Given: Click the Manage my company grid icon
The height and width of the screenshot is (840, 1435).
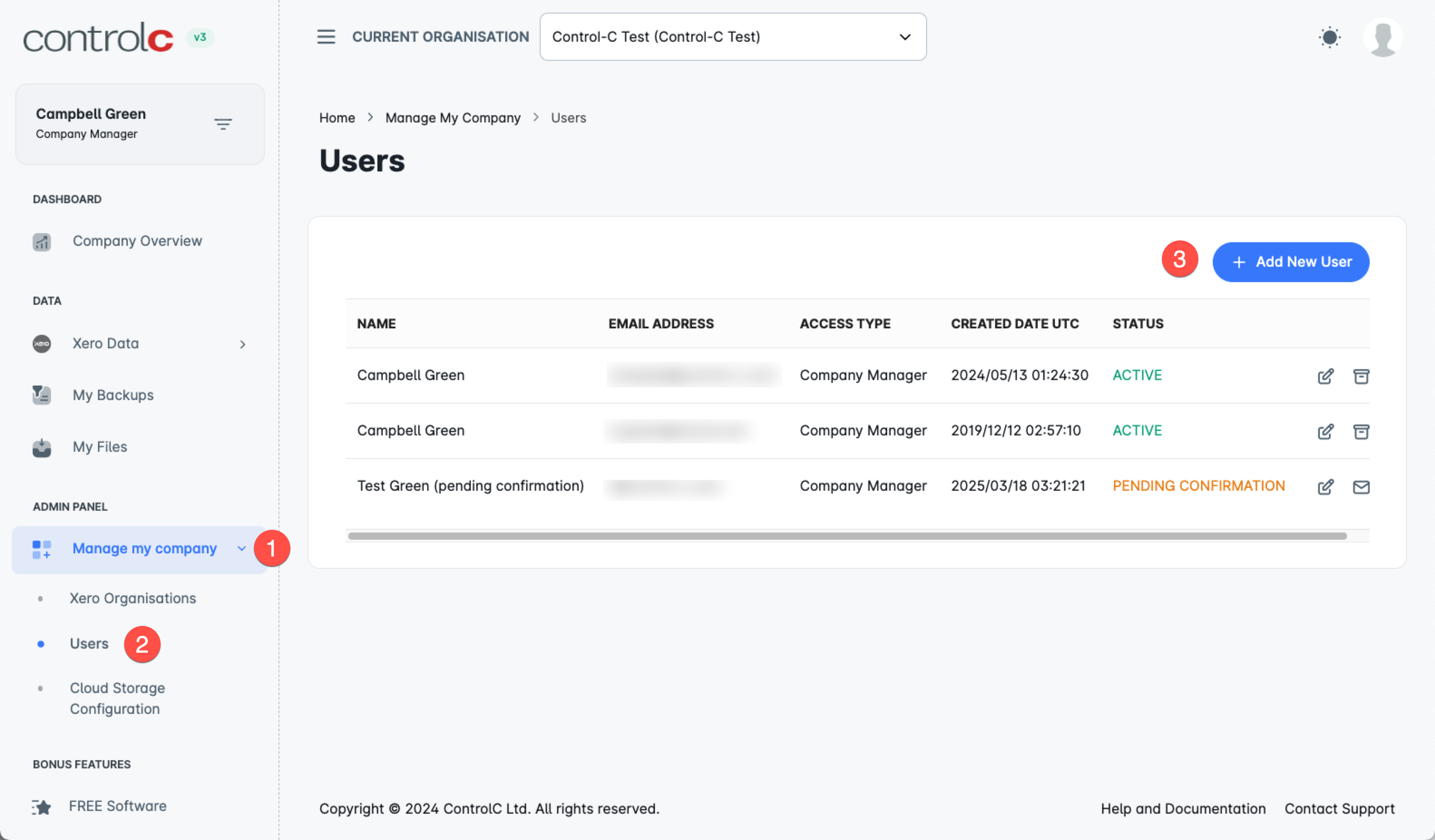Looking at the screenshot, I should pos(42,550).
